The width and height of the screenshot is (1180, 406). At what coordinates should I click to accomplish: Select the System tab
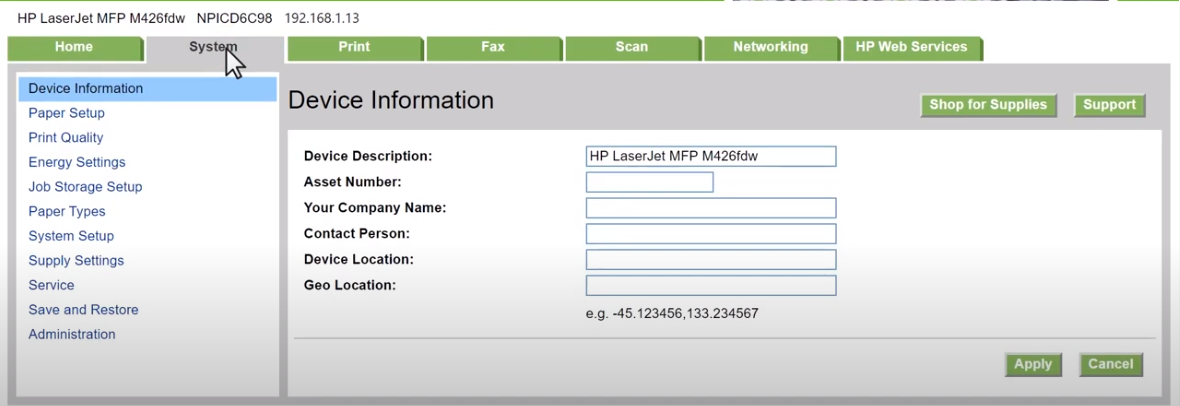[x=213, y=47]
